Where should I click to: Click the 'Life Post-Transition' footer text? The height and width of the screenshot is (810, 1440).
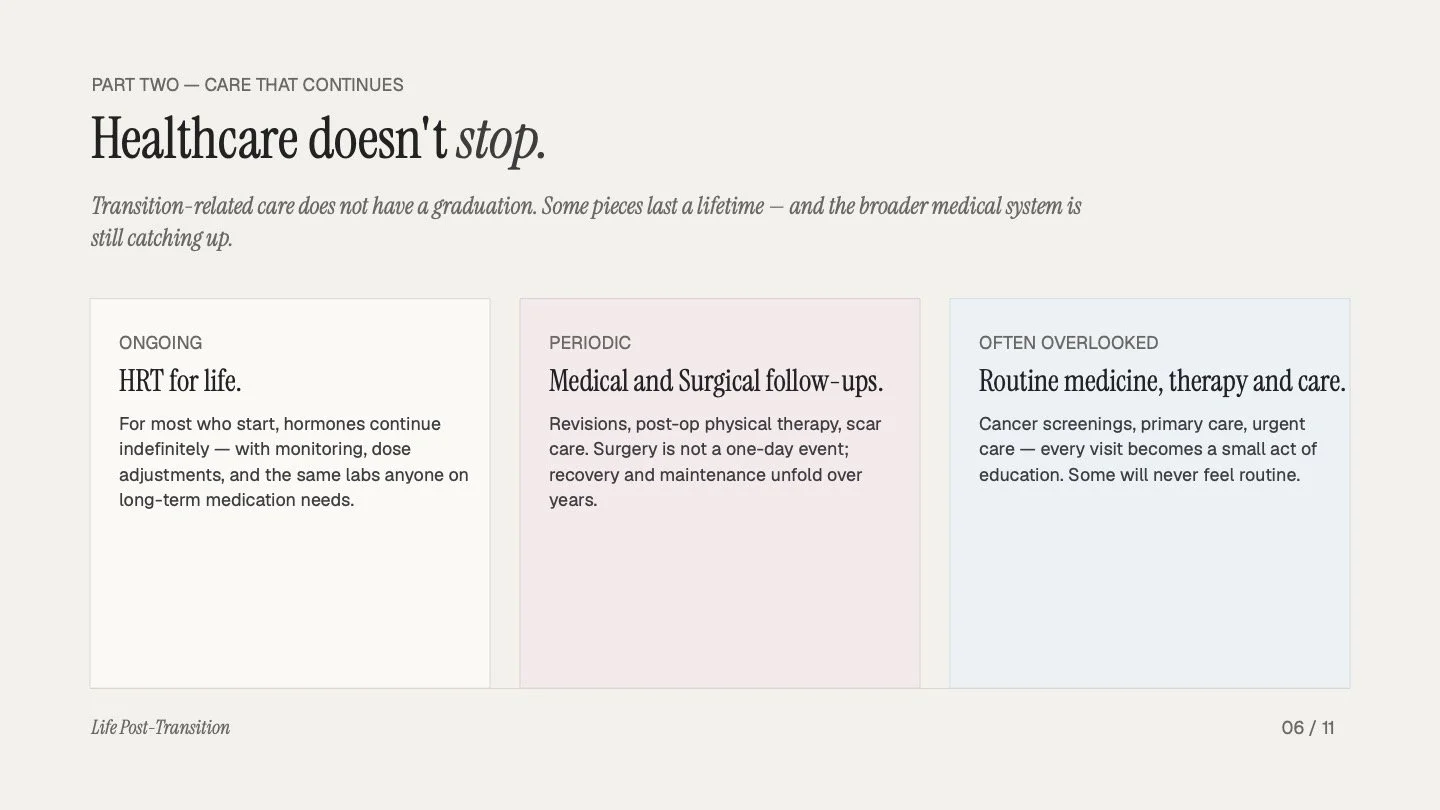pyautogui.click(x=160, y=728)
